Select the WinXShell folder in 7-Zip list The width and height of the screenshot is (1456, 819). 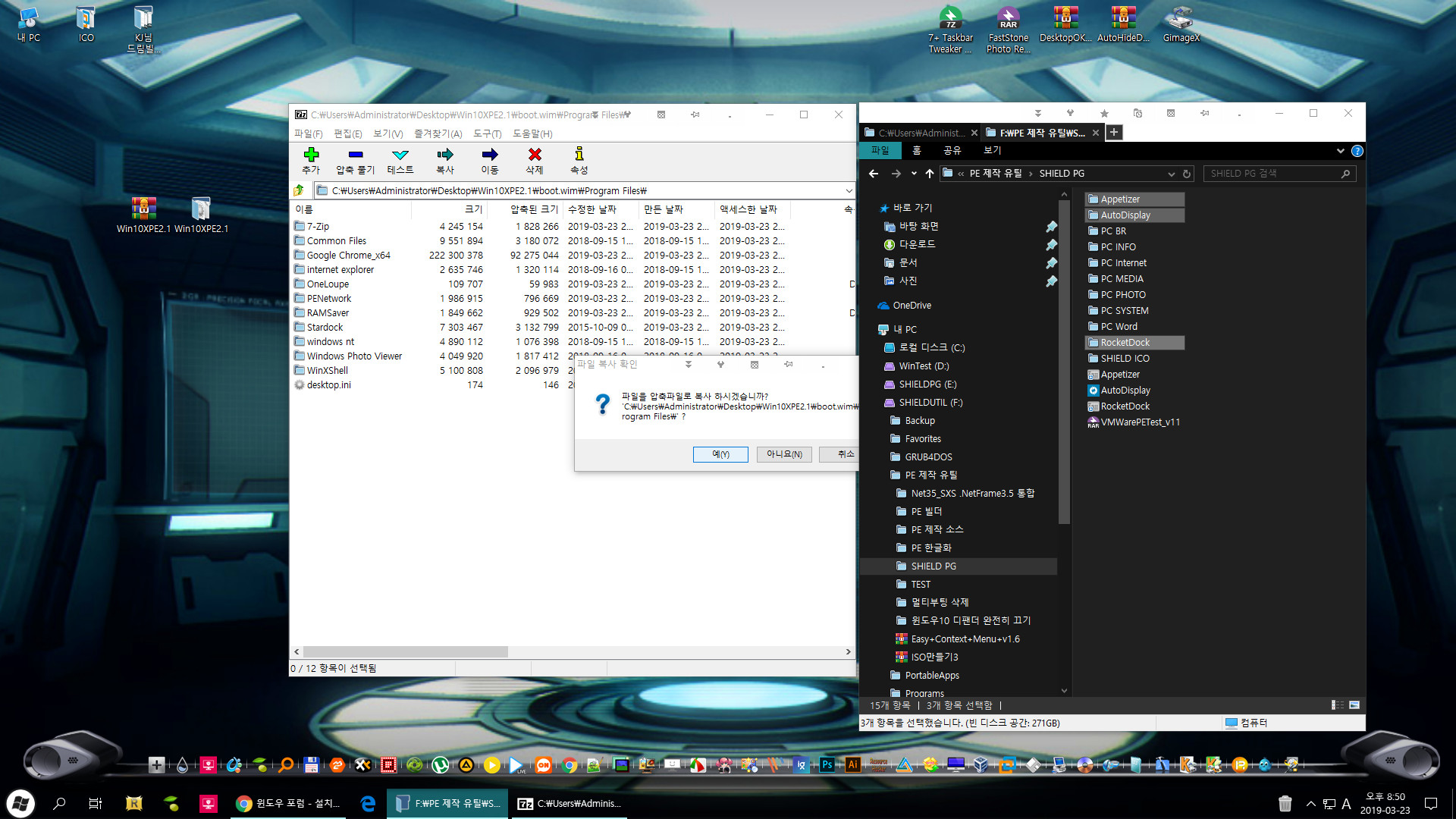[327, 371]
